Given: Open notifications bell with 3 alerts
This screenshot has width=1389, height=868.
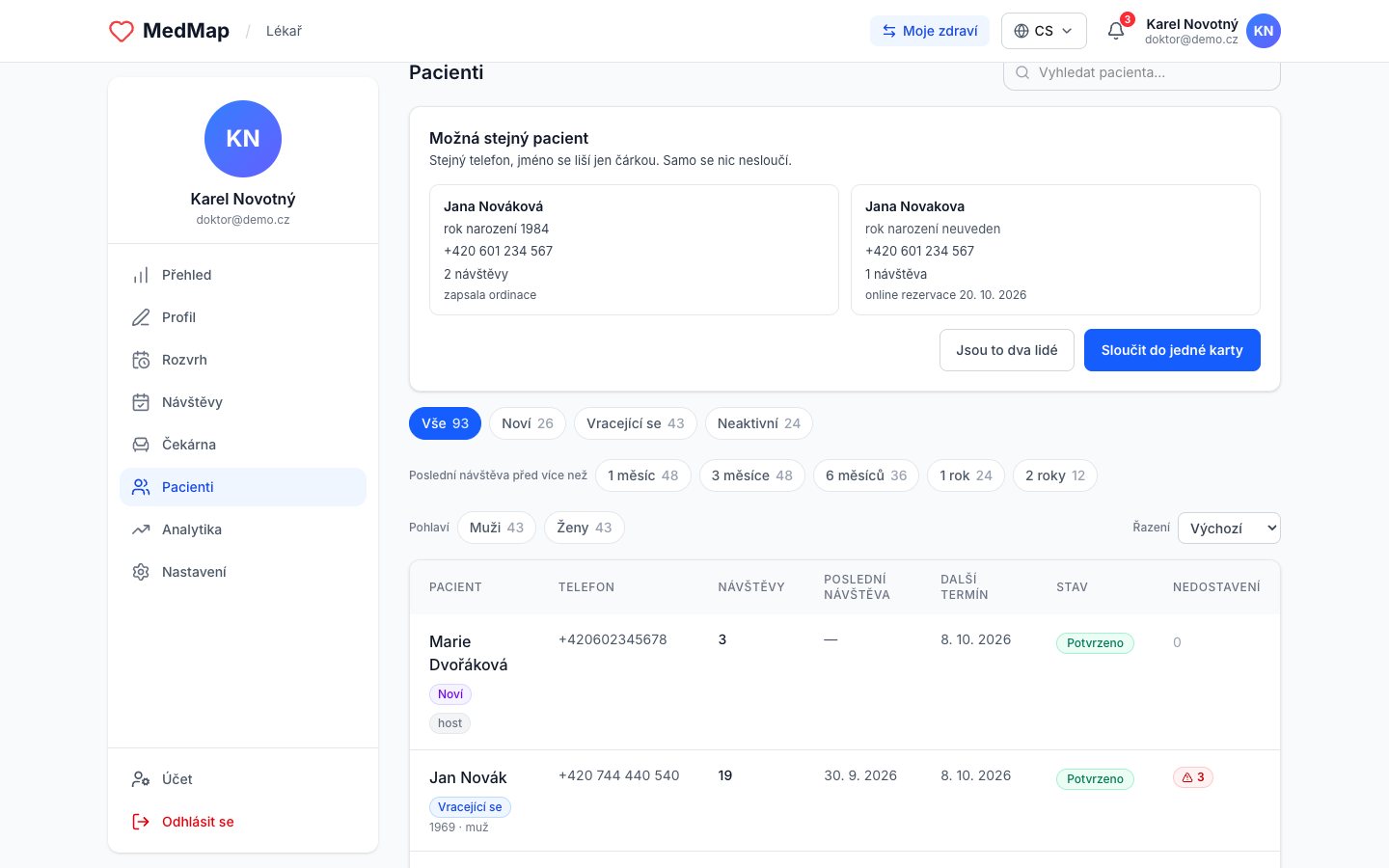Looking at the screenshot, I should point(1116,30).
